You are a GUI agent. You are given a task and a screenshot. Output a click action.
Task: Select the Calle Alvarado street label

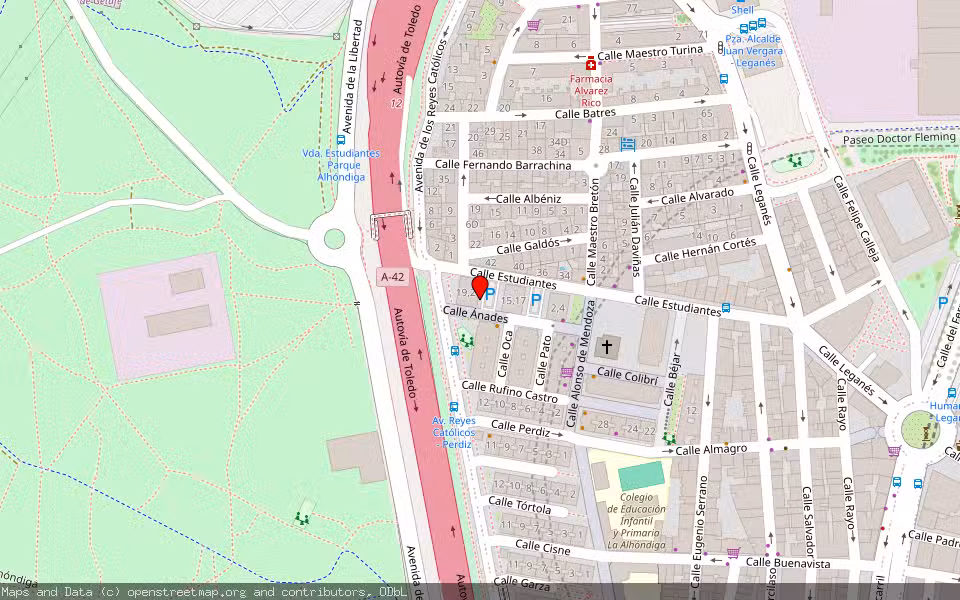pos(697,197)
